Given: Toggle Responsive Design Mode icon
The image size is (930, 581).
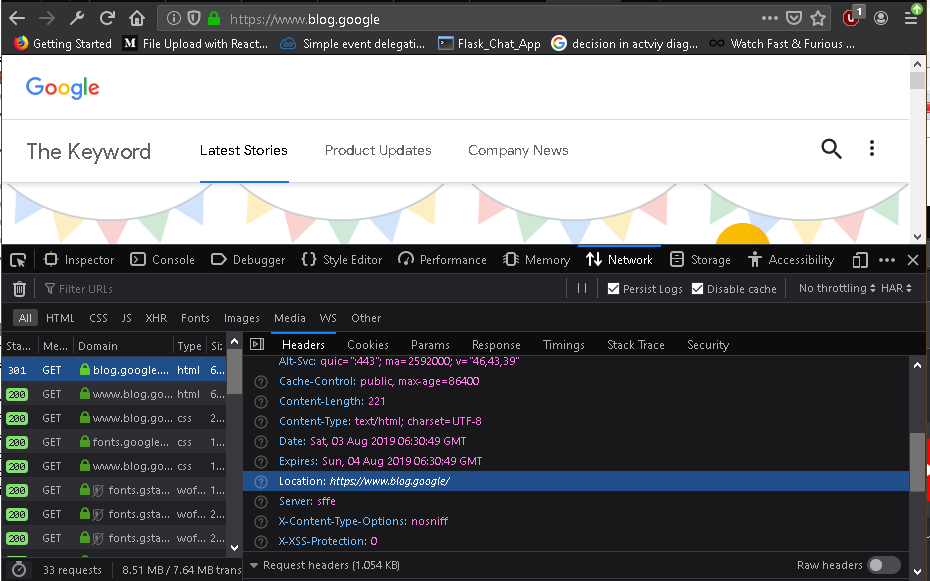Looking at the screenshot, I should coord(860,260).
